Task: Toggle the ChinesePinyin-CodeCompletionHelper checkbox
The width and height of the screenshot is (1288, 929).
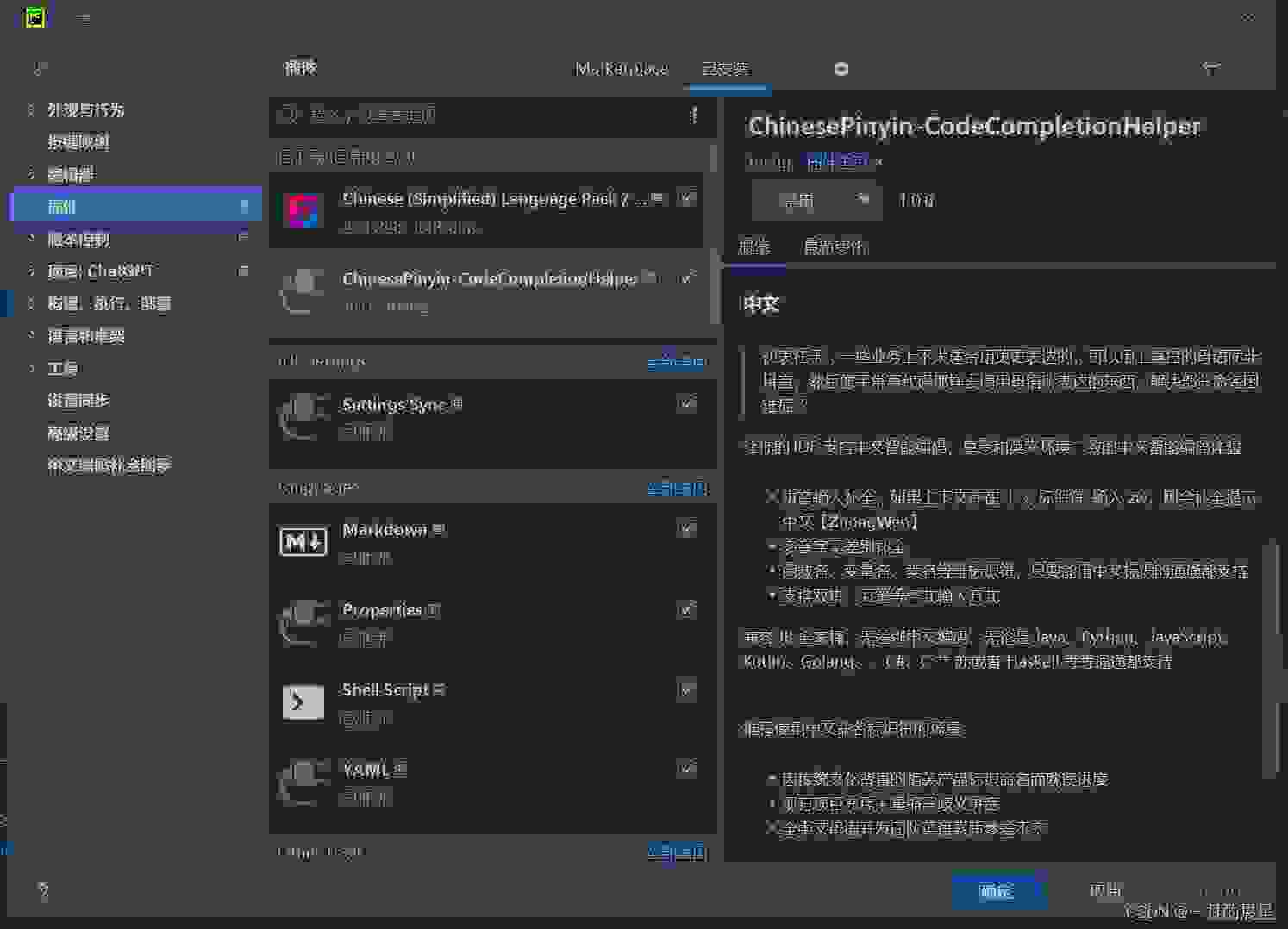Action: pyautogui.click(x=686, y=278)
